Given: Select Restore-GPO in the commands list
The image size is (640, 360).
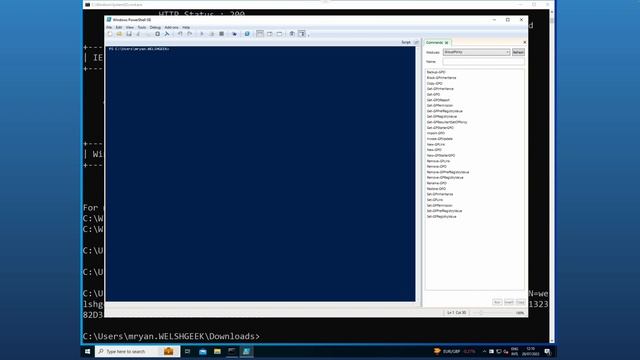Looking at the screenshot, I should (436, 189).
